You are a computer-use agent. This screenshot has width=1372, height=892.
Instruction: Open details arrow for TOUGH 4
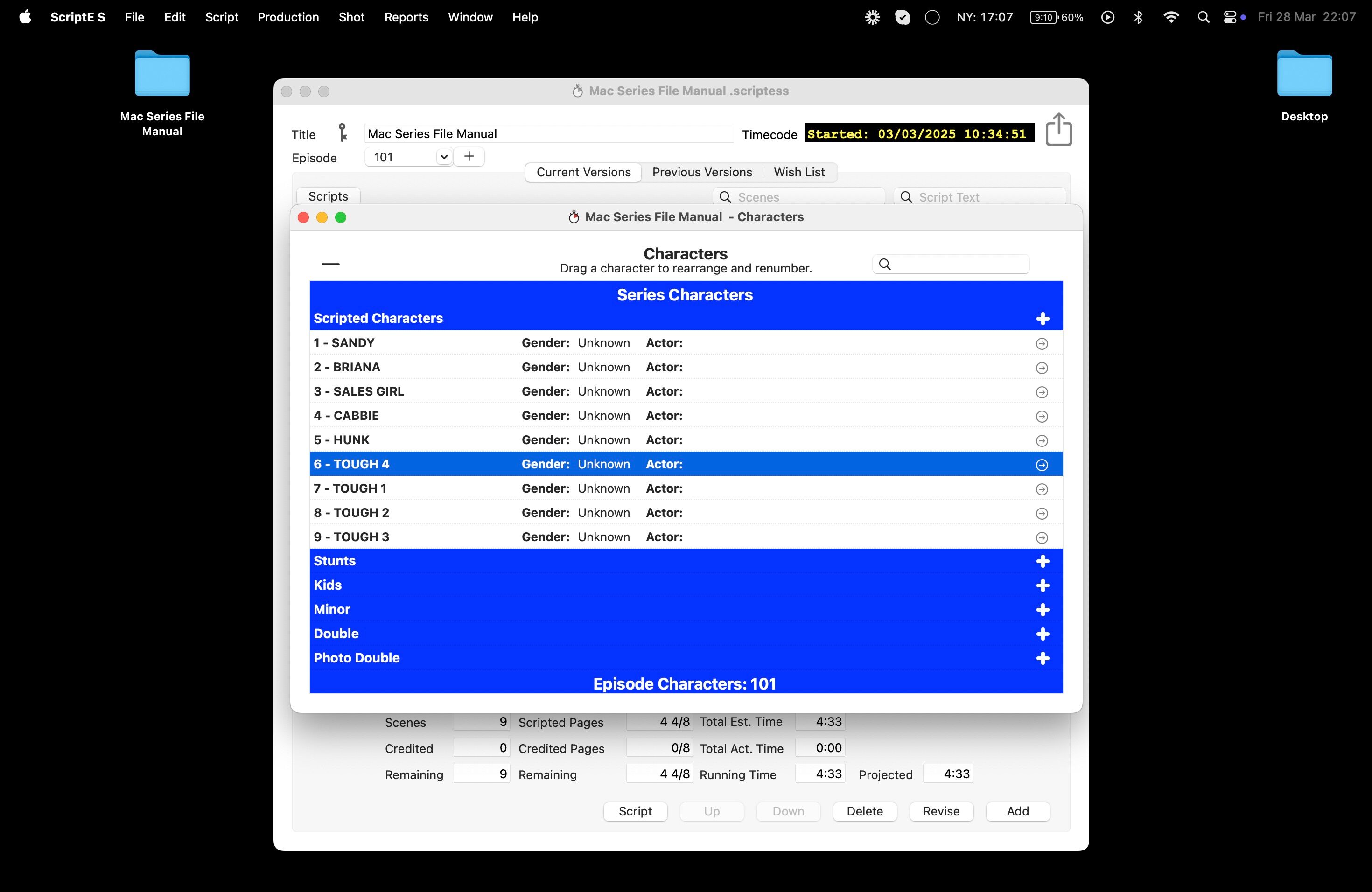(1042, 465)
